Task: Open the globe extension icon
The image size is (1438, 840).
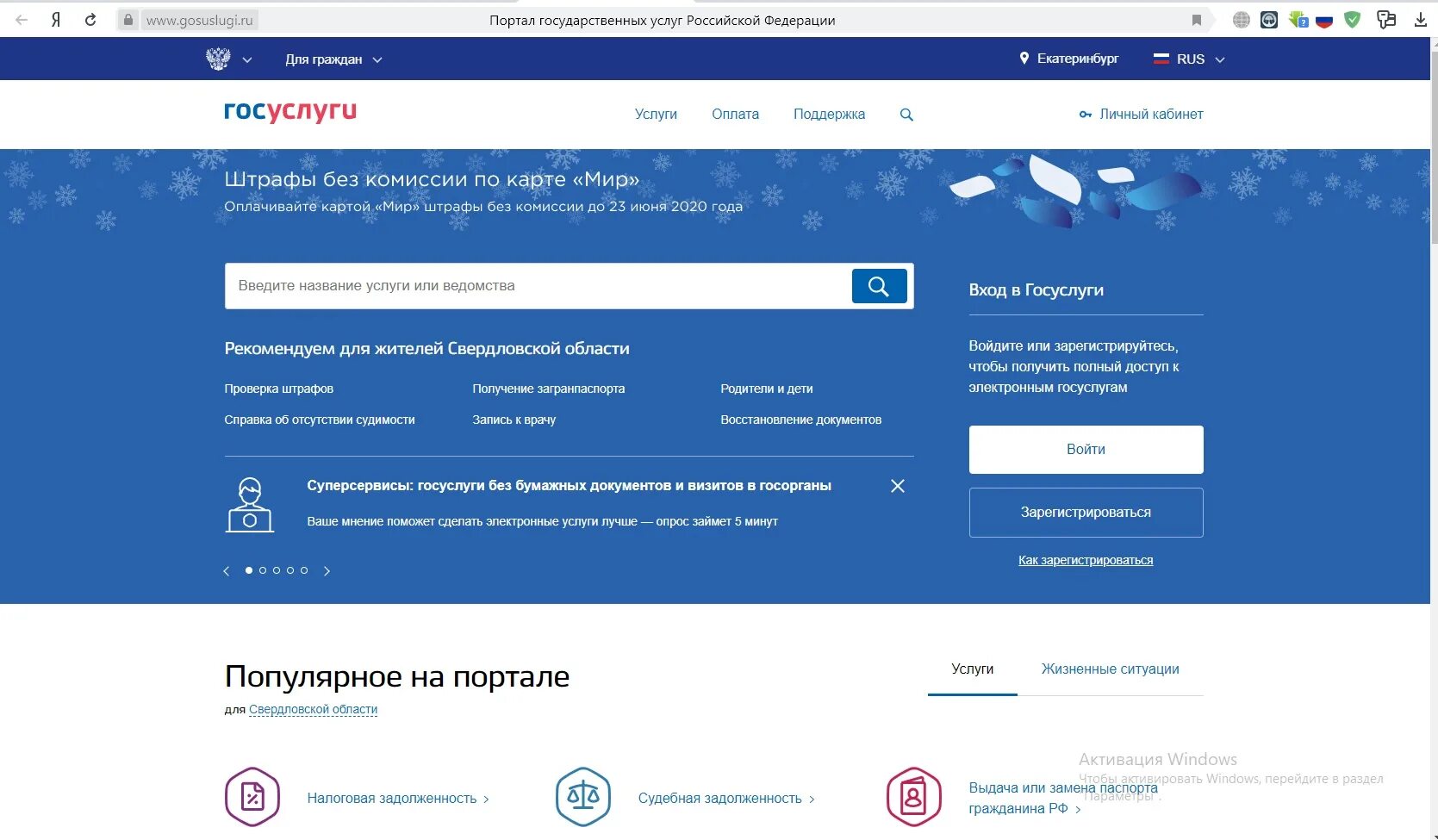Action: [1241, 20]
